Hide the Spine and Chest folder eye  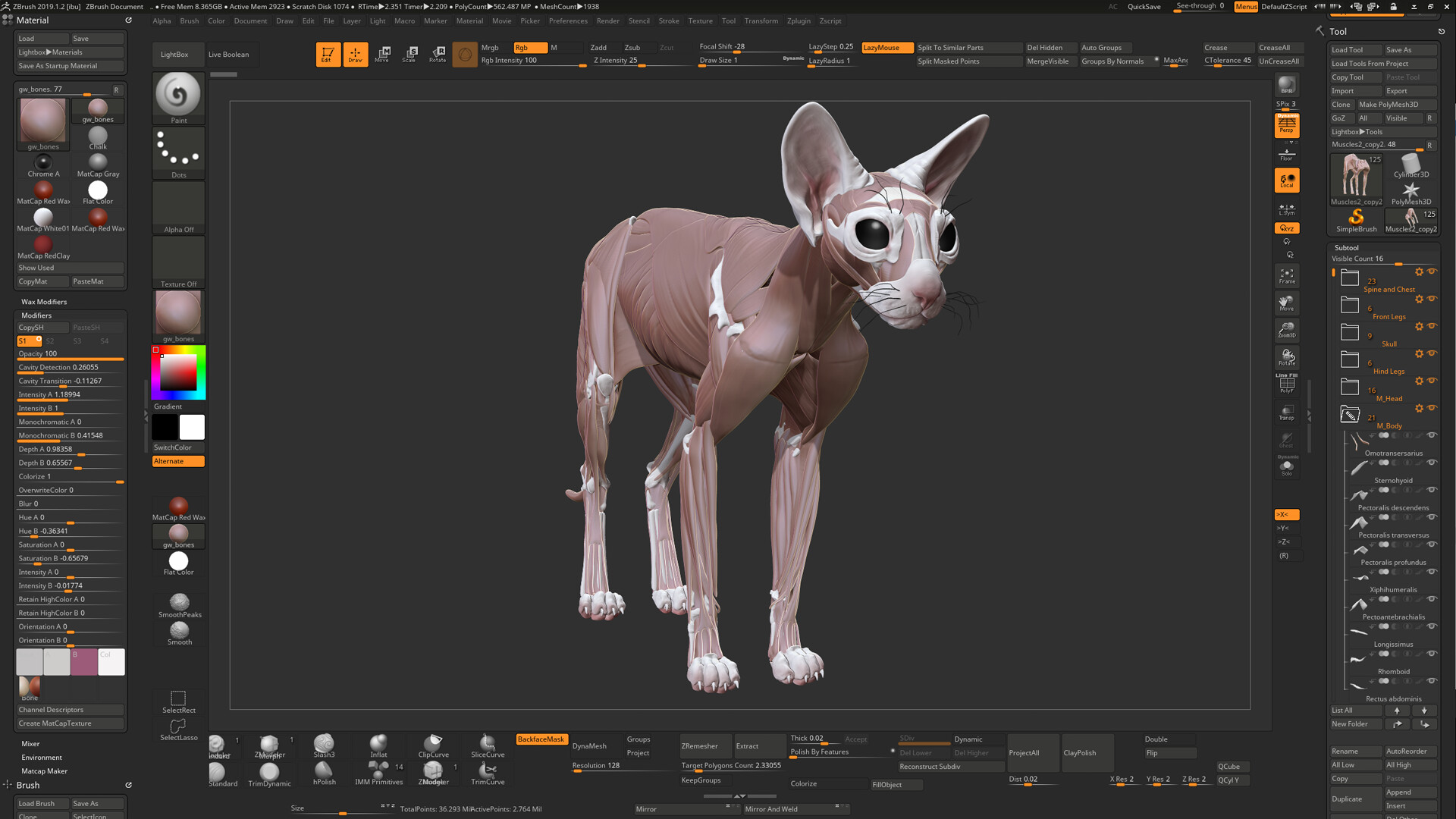pyautogui.click(x=1432, y=271)
